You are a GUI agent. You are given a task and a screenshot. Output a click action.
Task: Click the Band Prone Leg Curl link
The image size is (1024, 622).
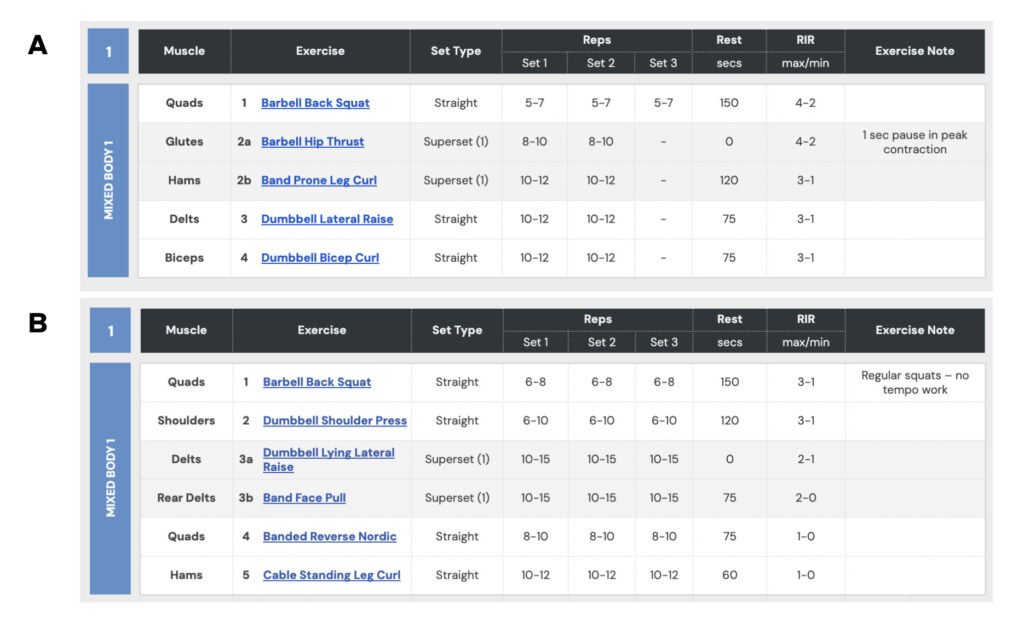[318, 181]
